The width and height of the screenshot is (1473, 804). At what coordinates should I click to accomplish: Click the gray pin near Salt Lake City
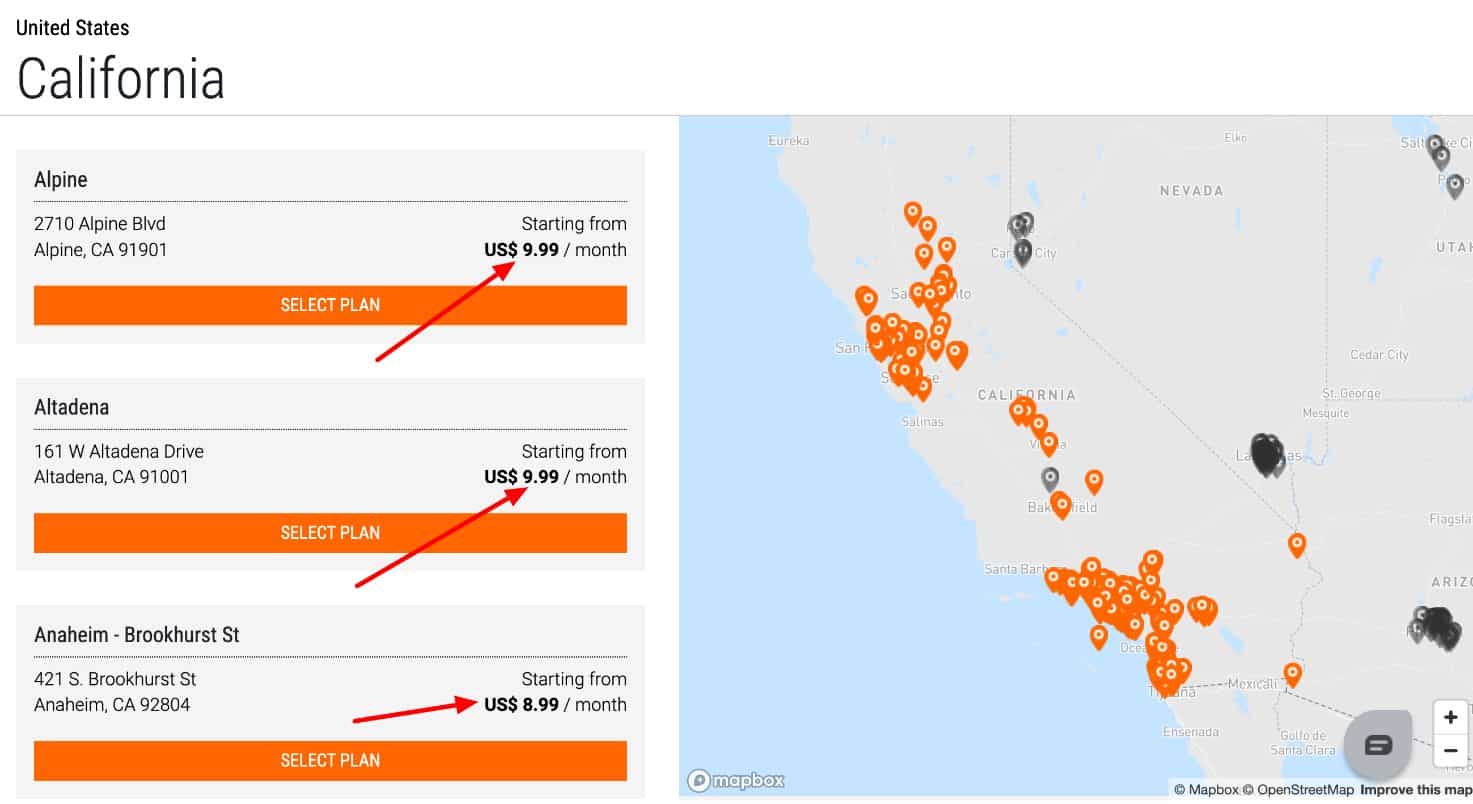[1435, 146]
